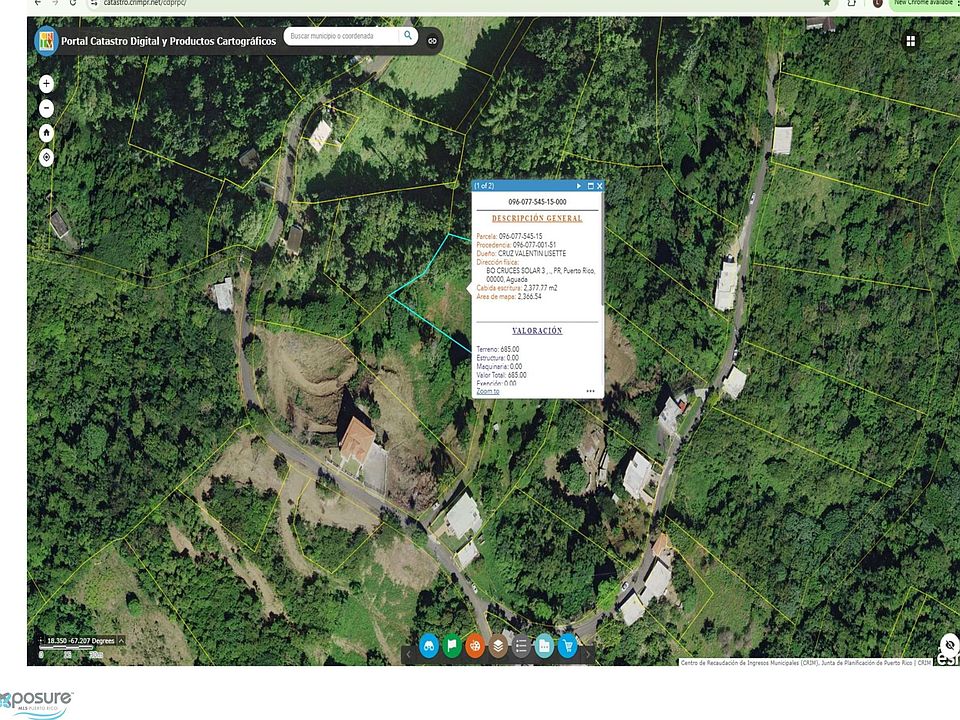Viewport: 960px width, 720px height.
Task: Click the search magnifier button
Action: [x=408, y=36]
